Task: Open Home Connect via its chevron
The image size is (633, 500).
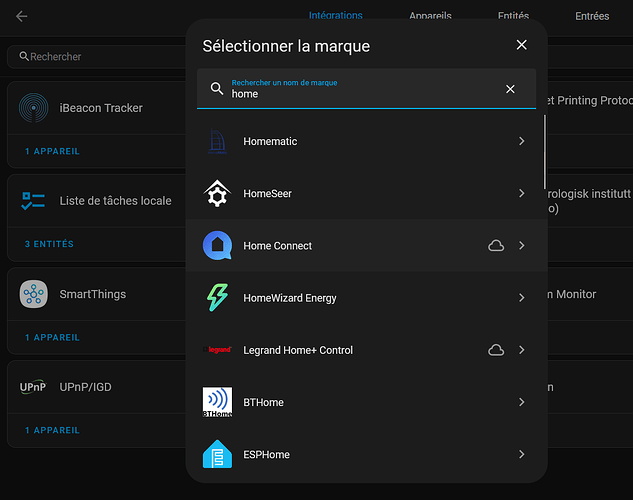Action: 522,245
